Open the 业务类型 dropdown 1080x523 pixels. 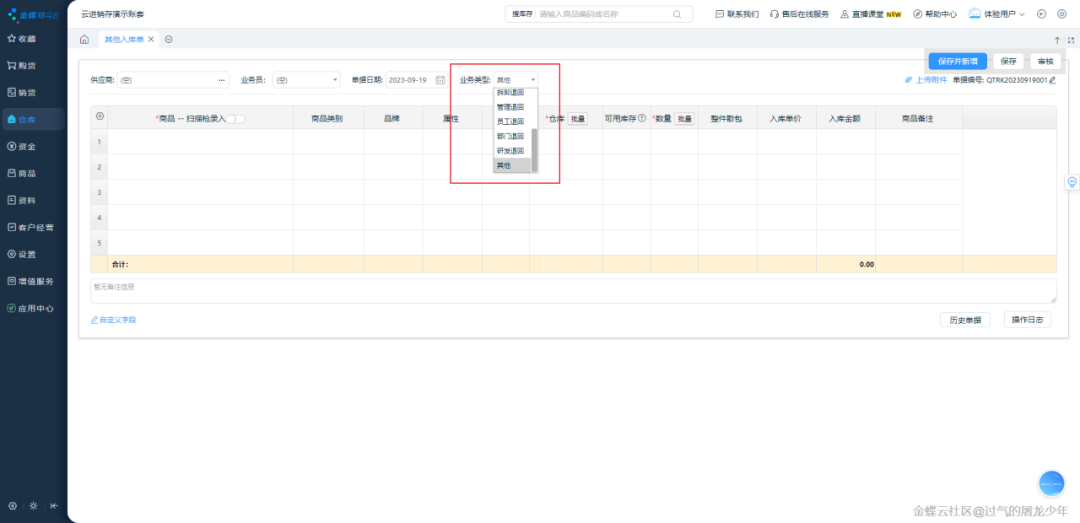click(515, 80)
